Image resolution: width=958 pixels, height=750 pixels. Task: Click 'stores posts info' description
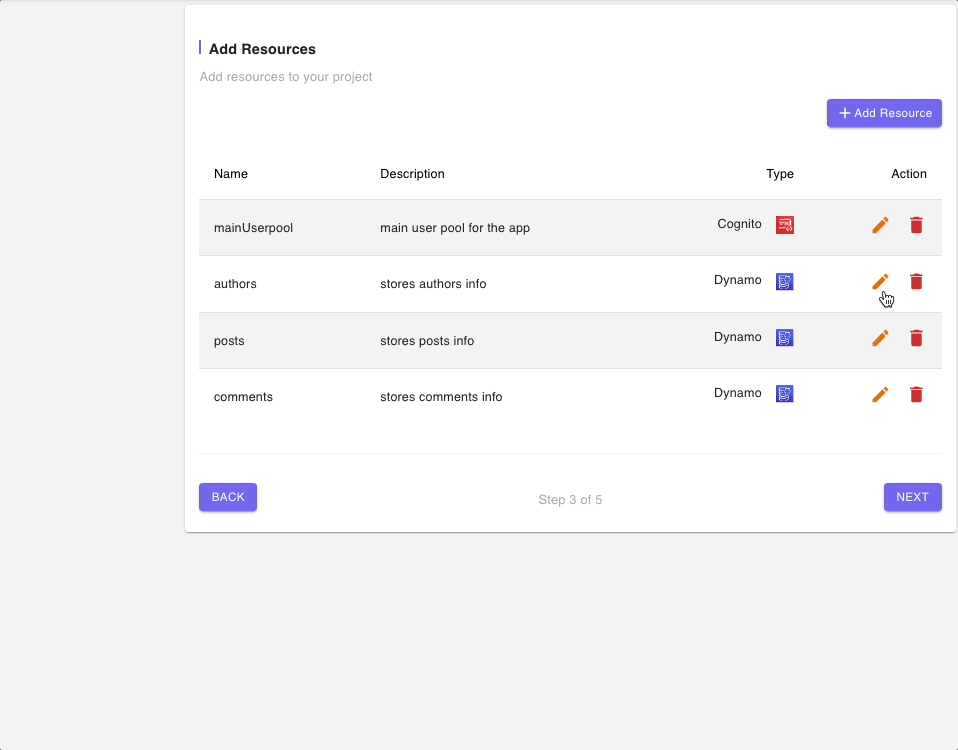pyautogui.click(x=427, y=341)
